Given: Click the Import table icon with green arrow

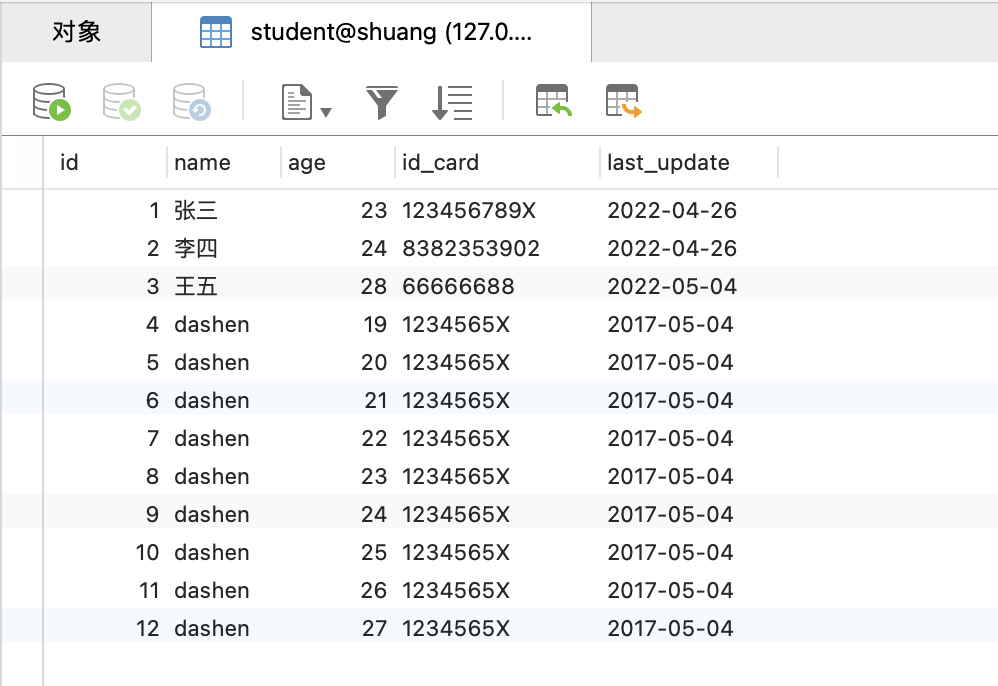Looking at the screenshot, I should click(553, 102).
